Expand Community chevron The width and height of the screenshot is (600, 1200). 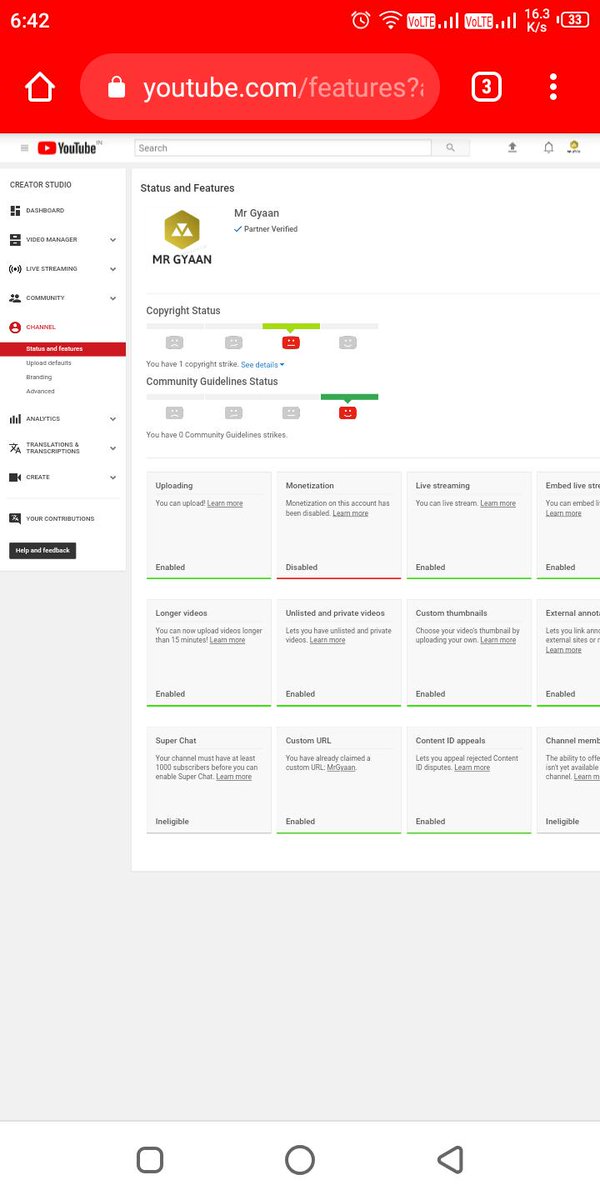[x=113, y=298]
